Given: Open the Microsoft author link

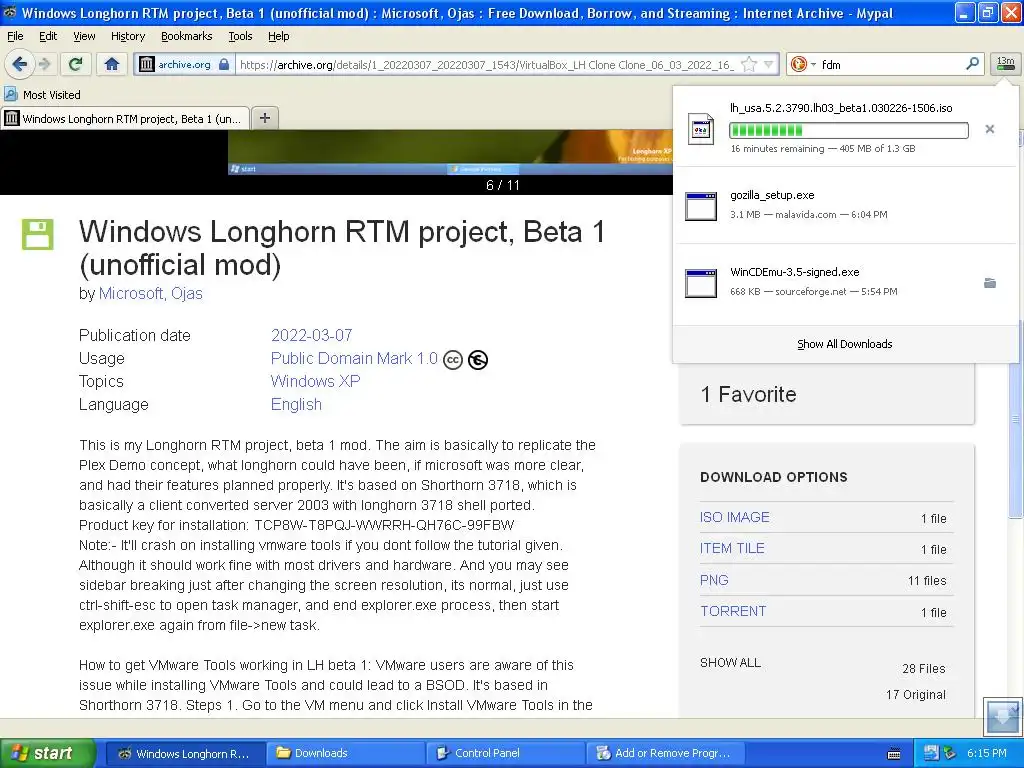Looking at the screenshot, I should (131, 293).
